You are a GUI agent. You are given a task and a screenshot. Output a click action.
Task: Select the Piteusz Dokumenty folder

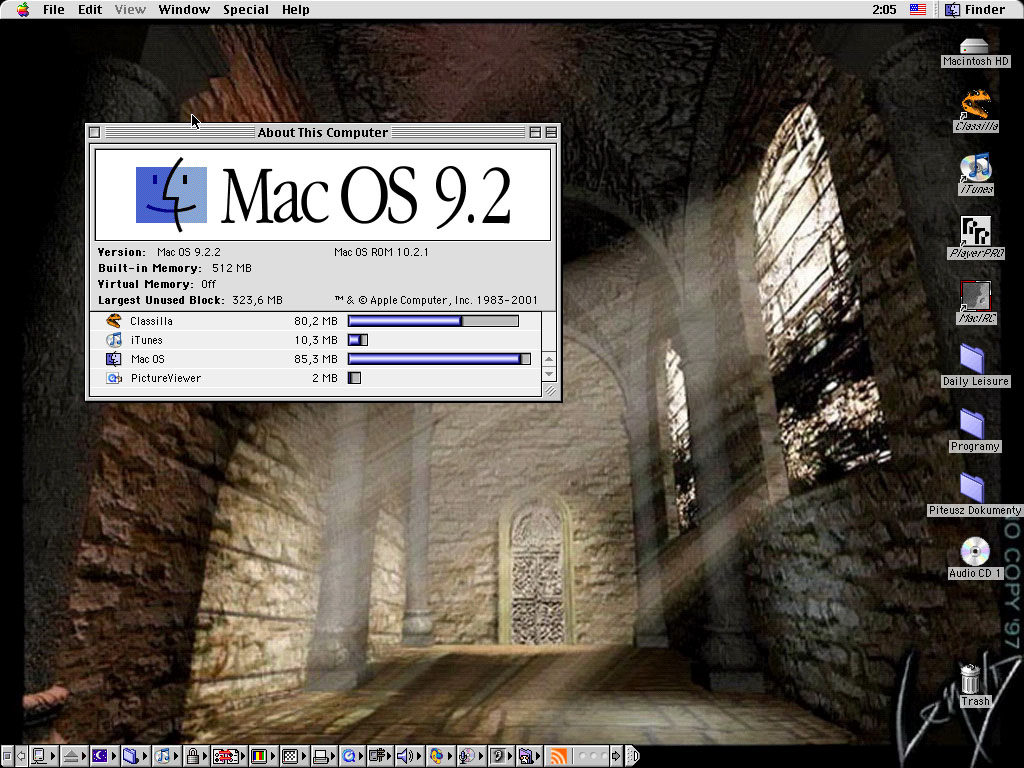coord(975,495)
